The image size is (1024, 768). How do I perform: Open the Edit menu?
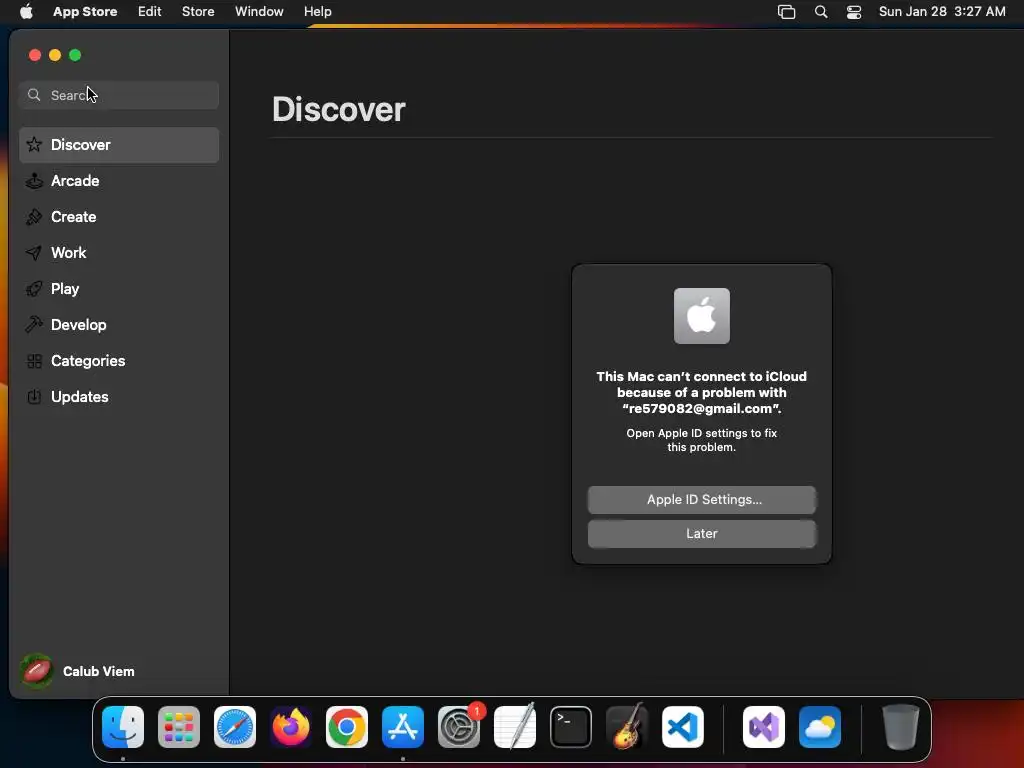[150, 11]
